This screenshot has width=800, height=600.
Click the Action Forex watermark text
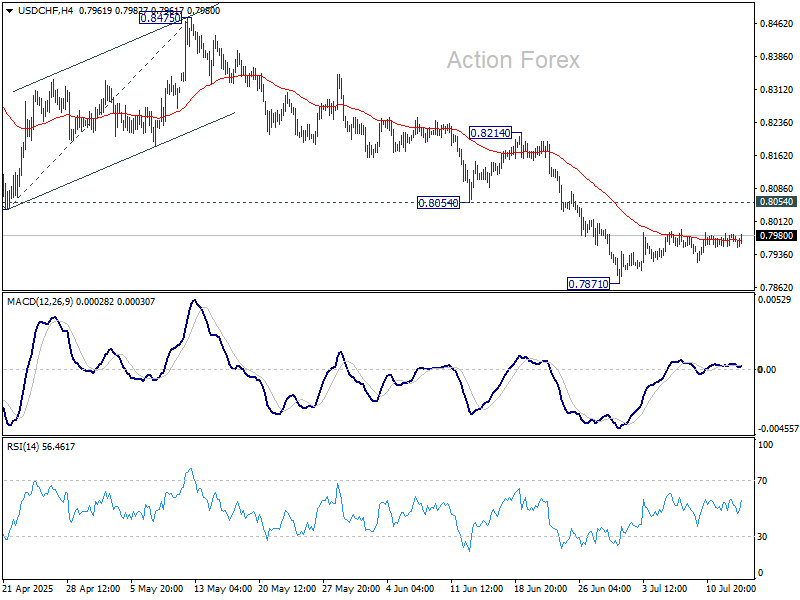point(512,61)
